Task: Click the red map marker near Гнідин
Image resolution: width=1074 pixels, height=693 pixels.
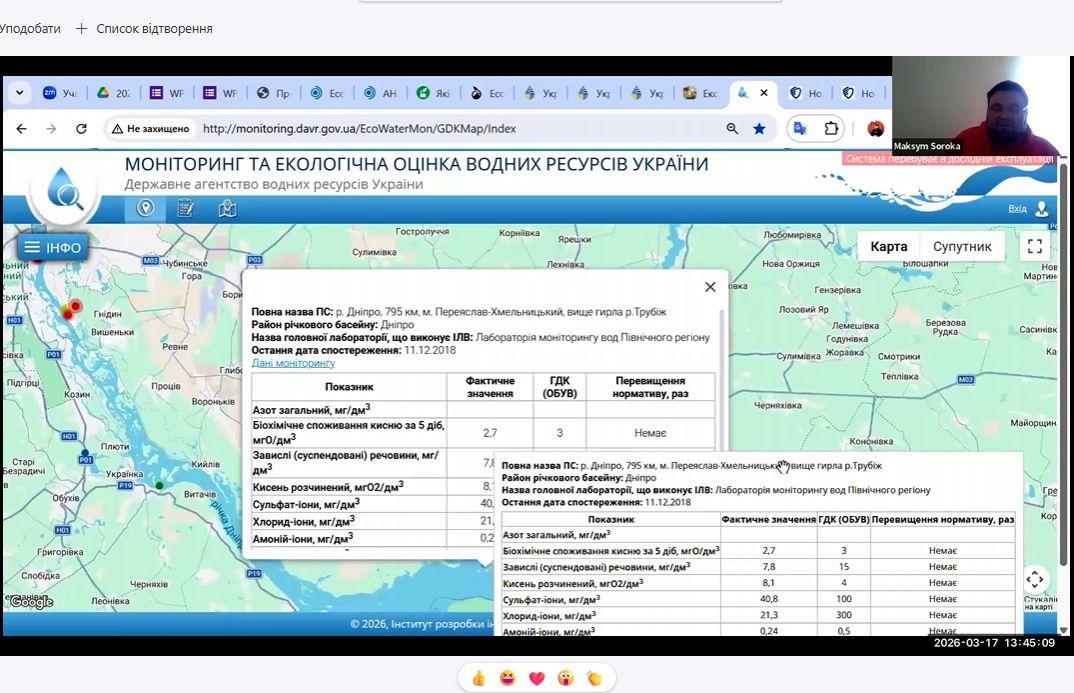Action: (75, 306)
